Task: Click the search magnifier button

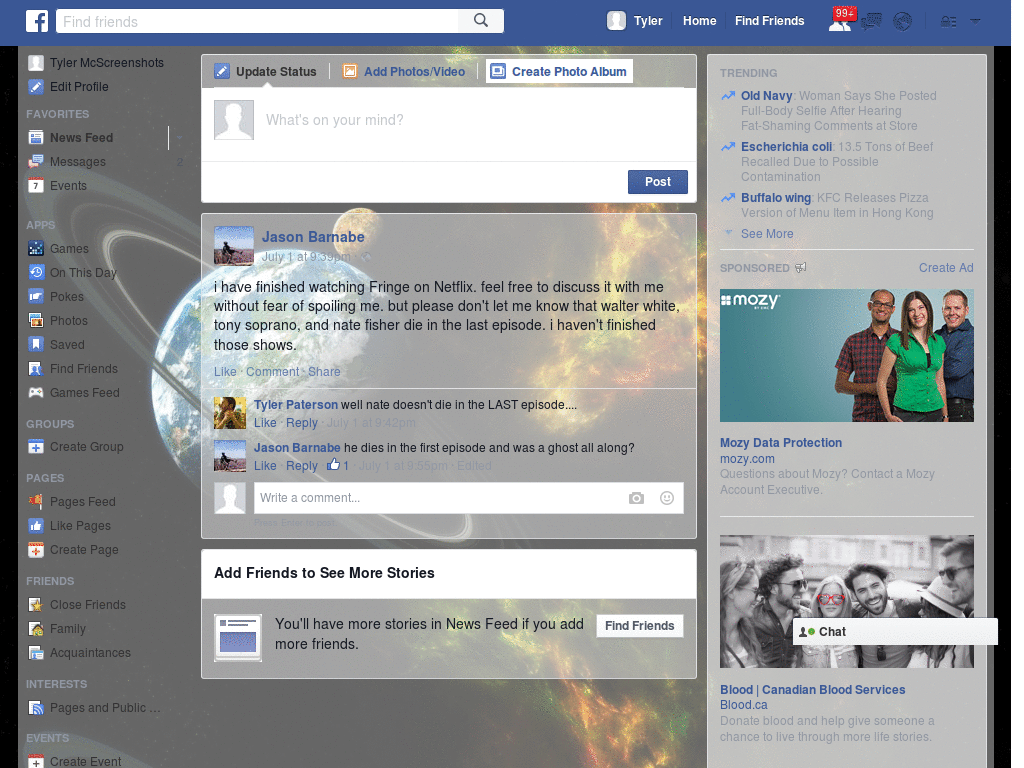Action: 481,21
